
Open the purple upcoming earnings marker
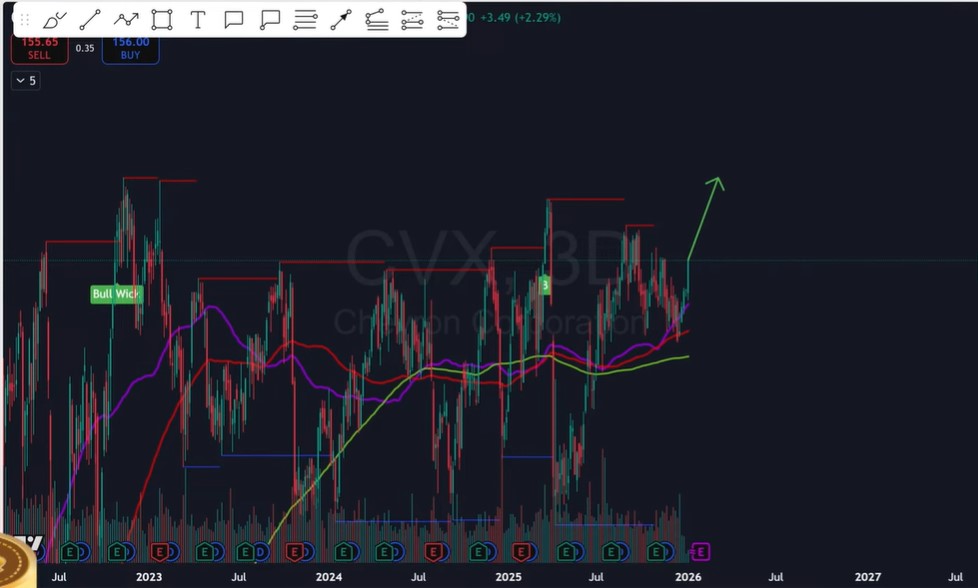700,551
